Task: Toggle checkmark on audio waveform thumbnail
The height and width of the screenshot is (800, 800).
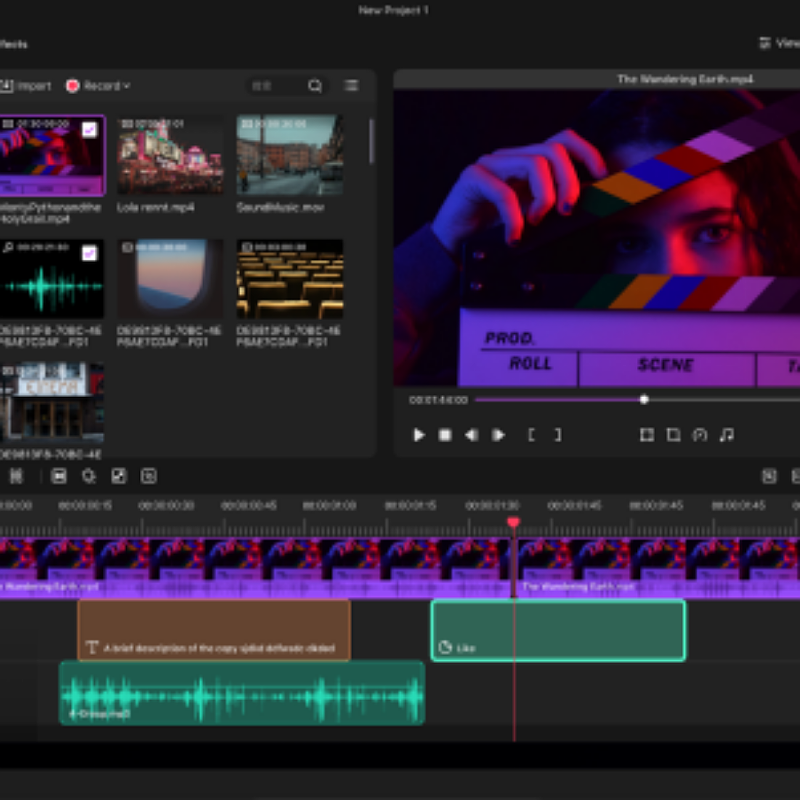Action: click(90, 253)
